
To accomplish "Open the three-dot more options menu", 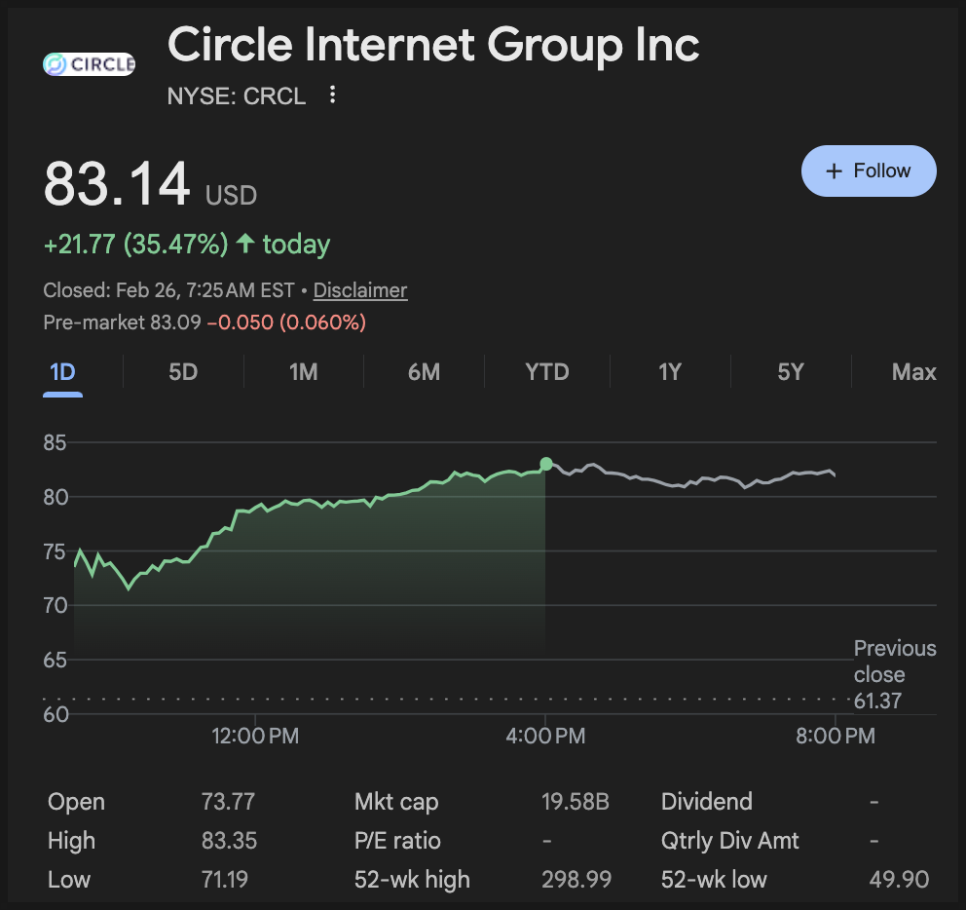I will click(x=333, y=96).
